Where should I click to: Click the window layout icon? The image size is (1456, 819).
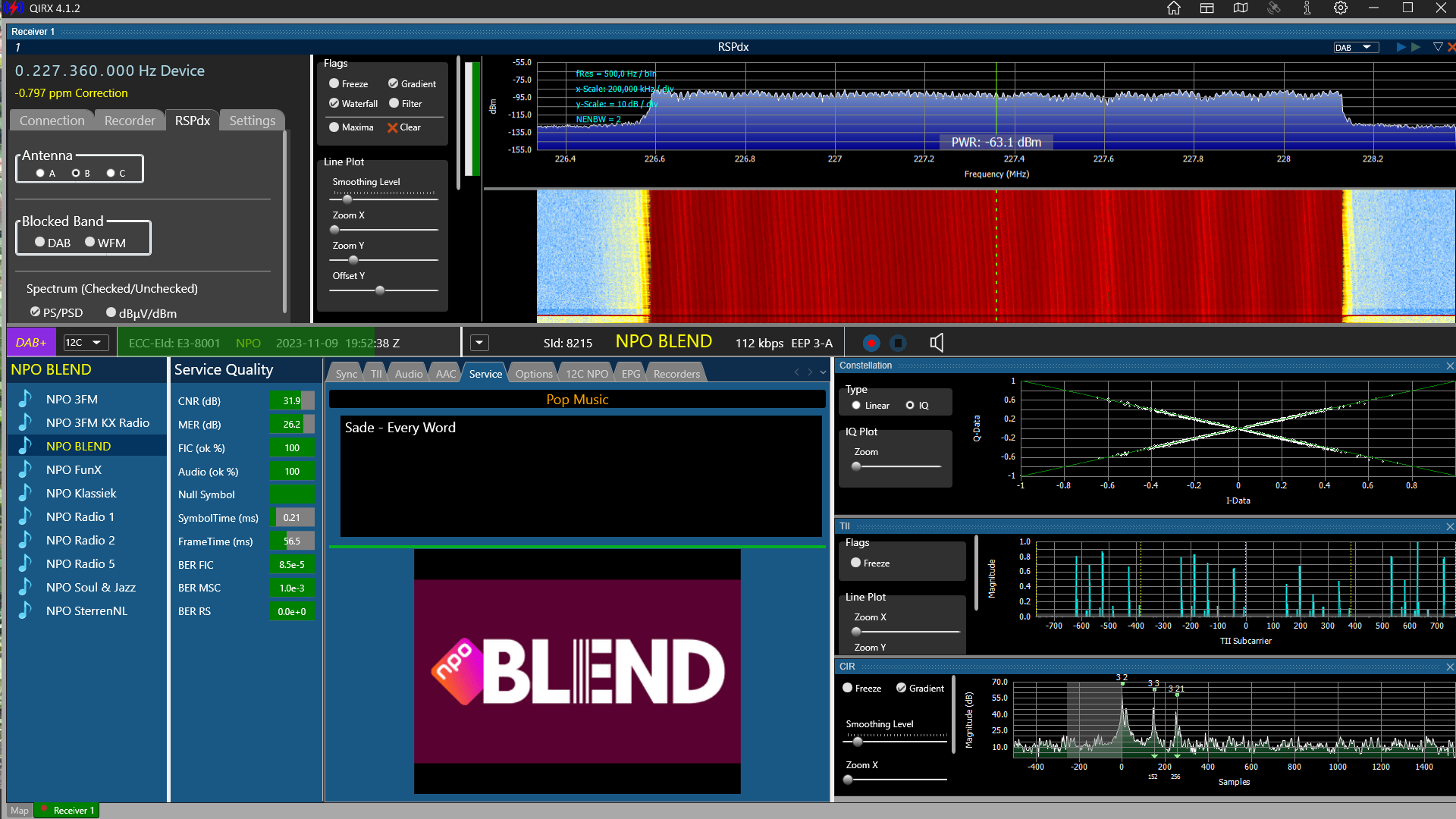pos(1207,8)
